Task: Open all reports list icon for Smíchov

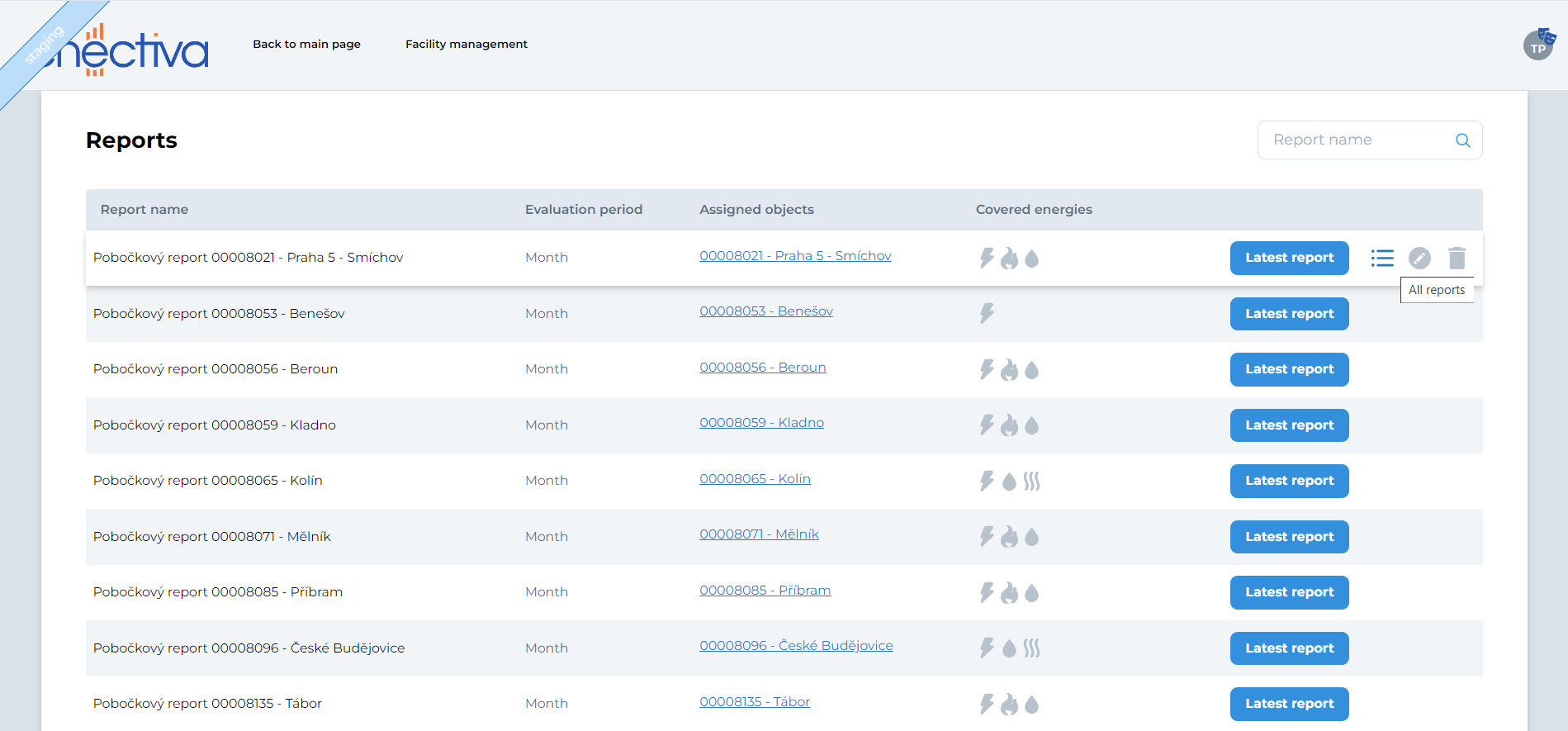Action: 1381,259
